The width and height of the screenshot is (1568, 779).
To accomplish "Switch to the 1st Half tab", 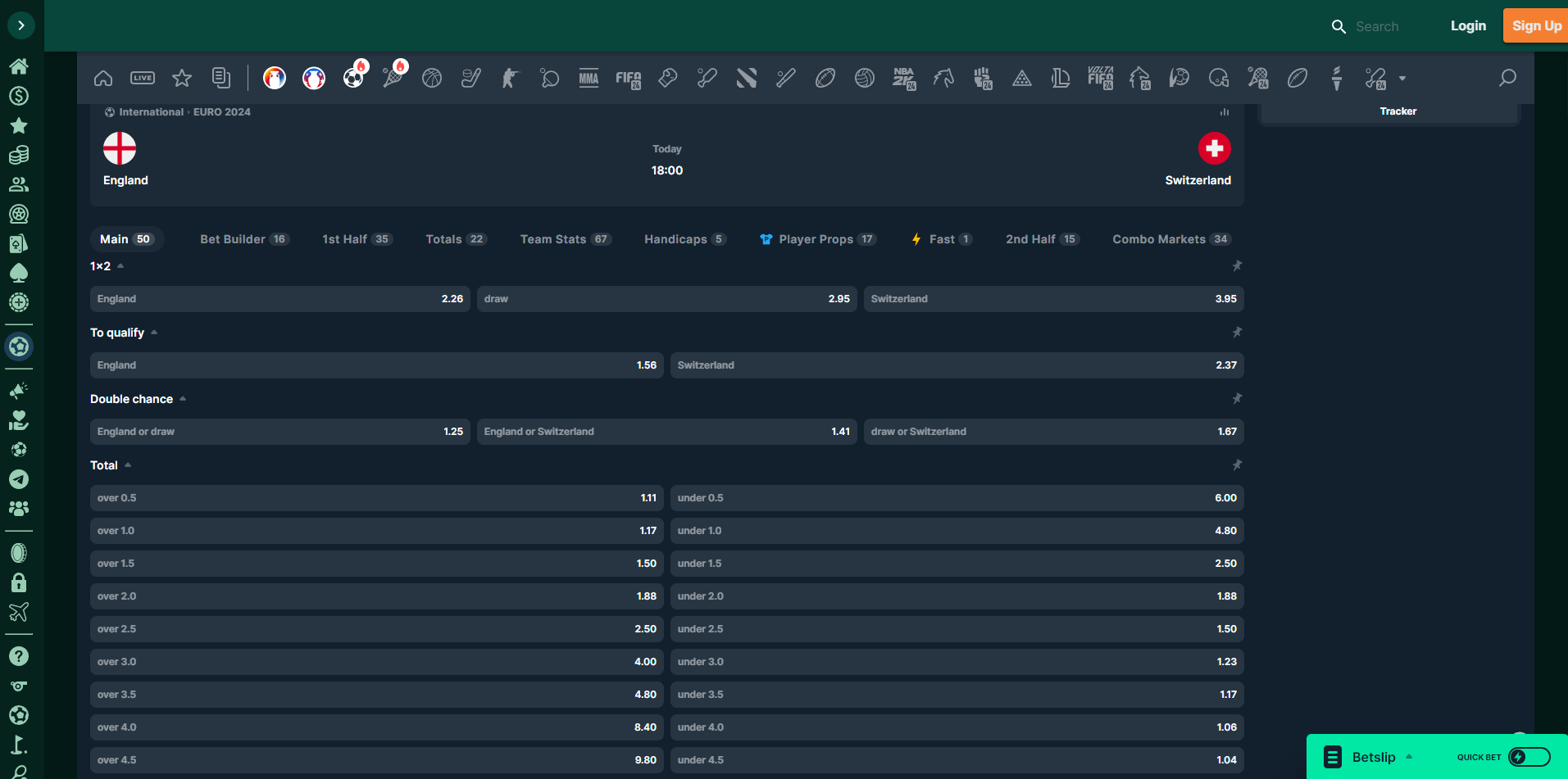I will (357, 239).
